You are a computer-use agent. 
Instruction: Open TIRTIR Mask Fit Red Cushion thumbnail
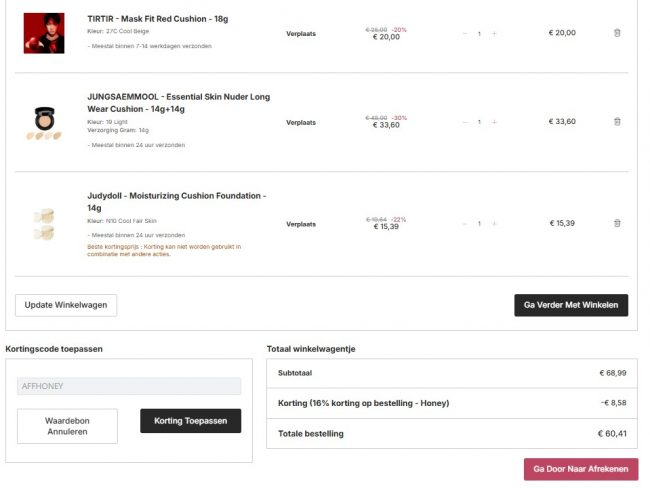44,33
